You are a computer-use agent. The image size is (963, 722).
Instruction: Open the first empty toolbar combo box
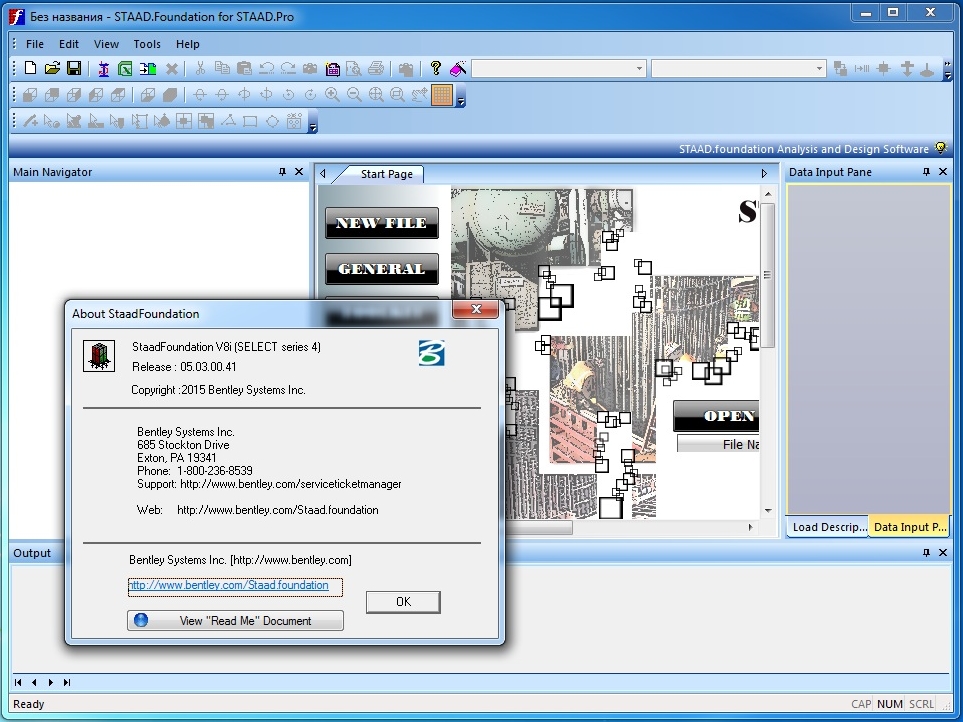click(559, 68)
